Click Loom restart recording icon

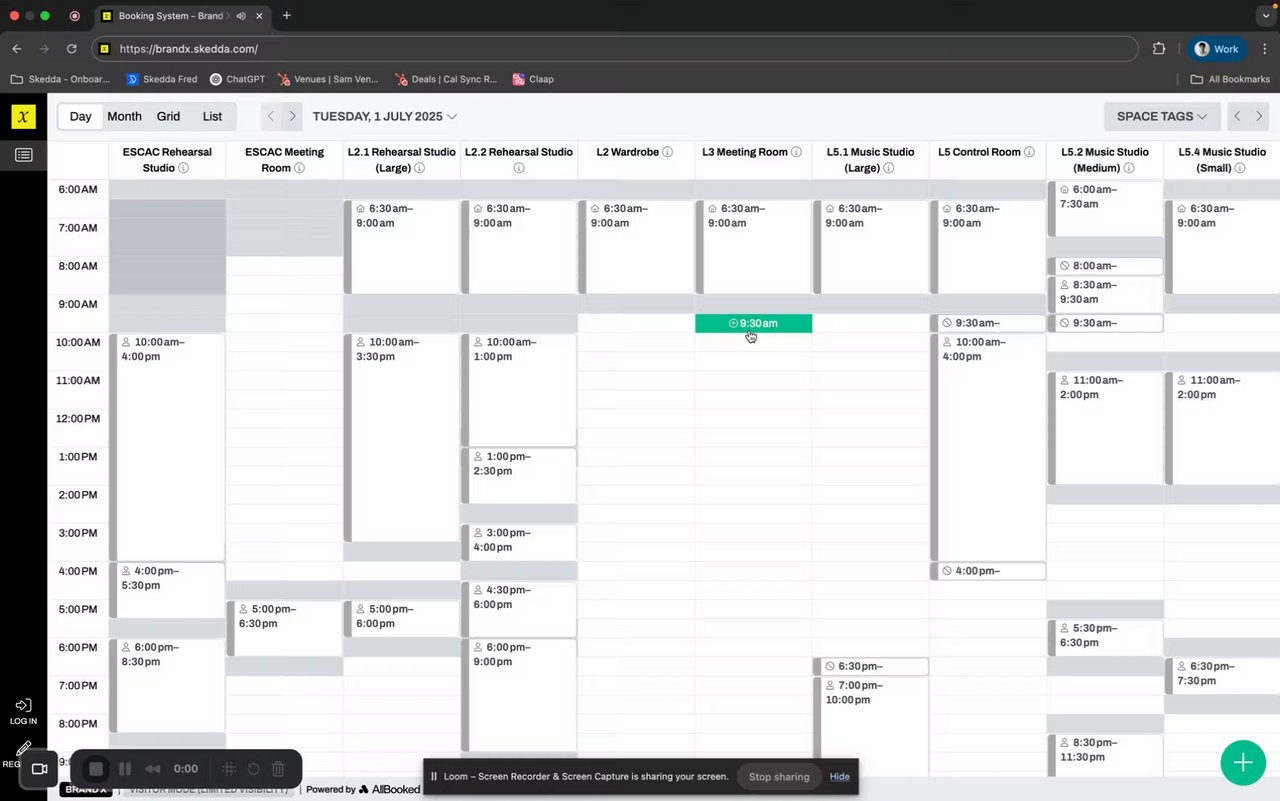[x=254, y=769]
